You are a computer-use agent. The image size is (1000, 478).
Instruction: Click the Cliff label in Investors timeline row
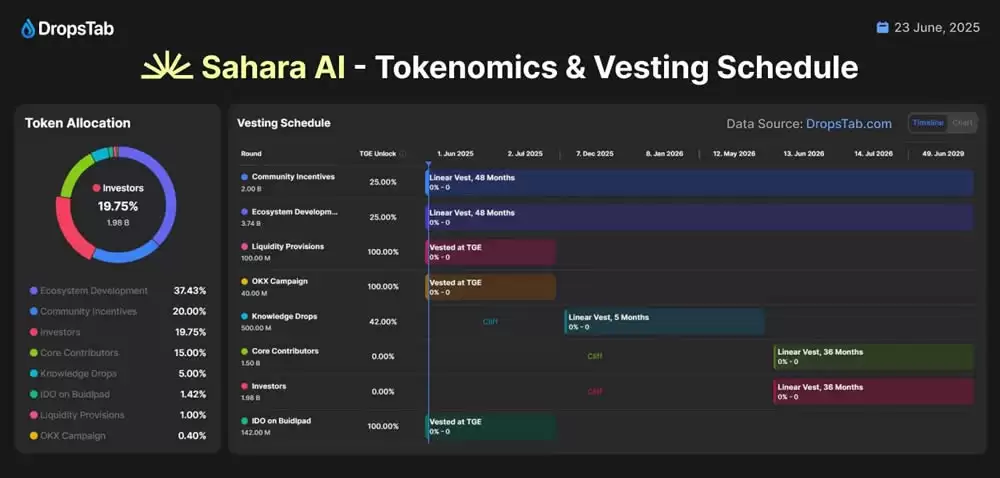point(594,391)
